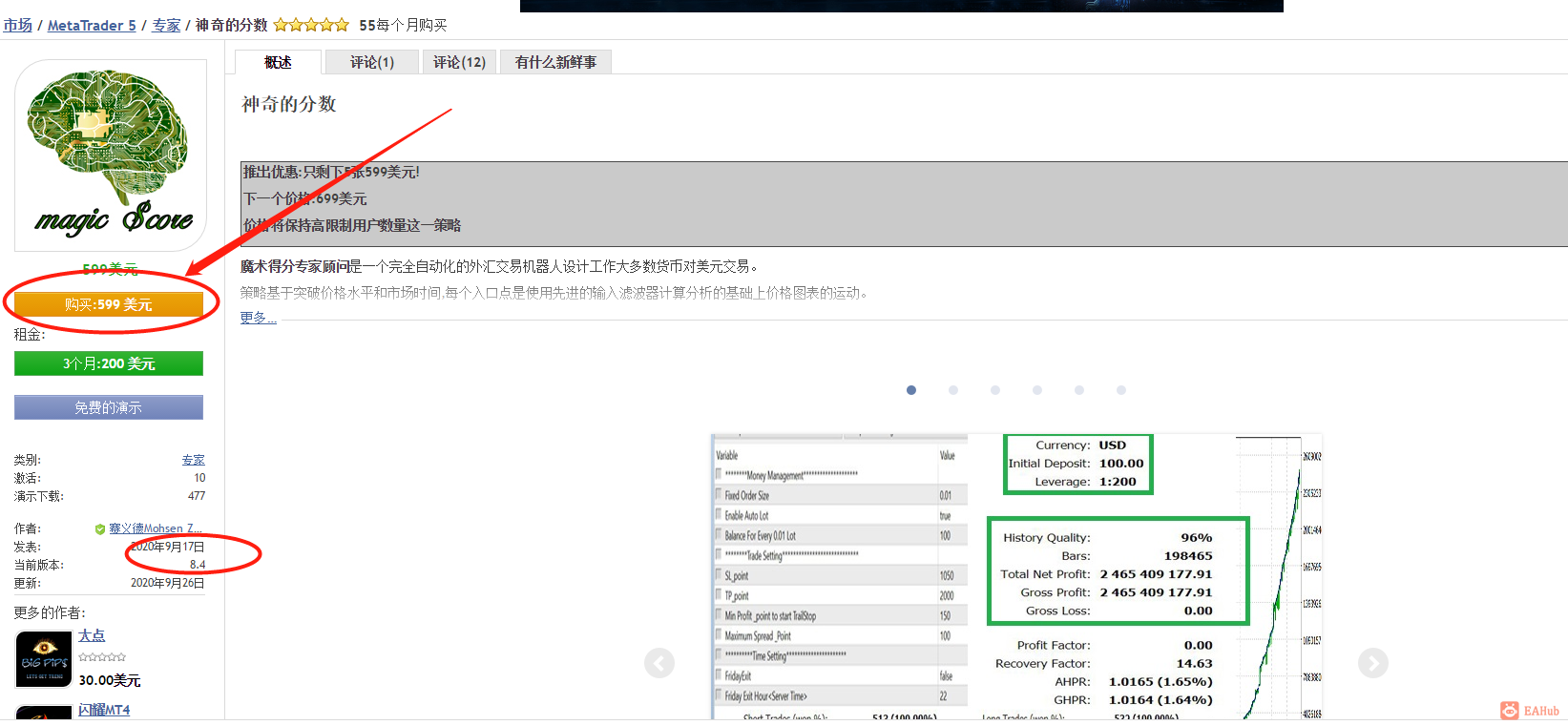Select the second gallery pagination dot

(x=953, y=390)
